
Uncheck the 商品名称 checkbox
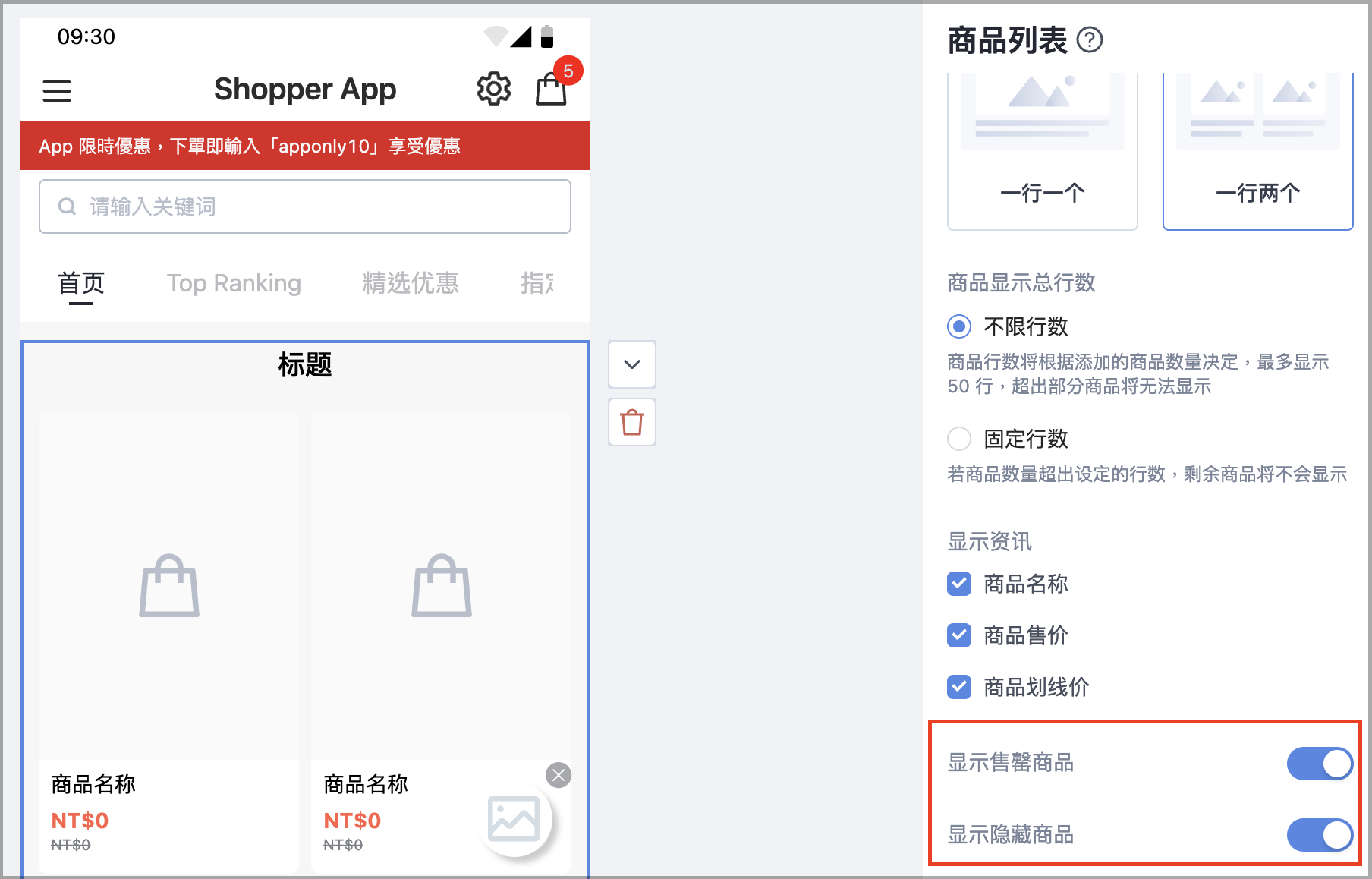(x=959, y=584)
